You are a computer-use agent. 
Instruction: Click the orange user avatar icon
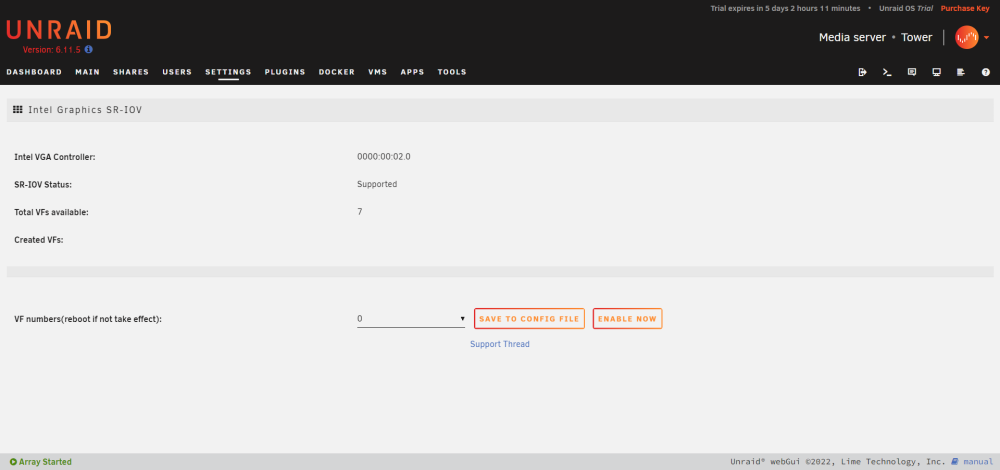click(966, 38)
